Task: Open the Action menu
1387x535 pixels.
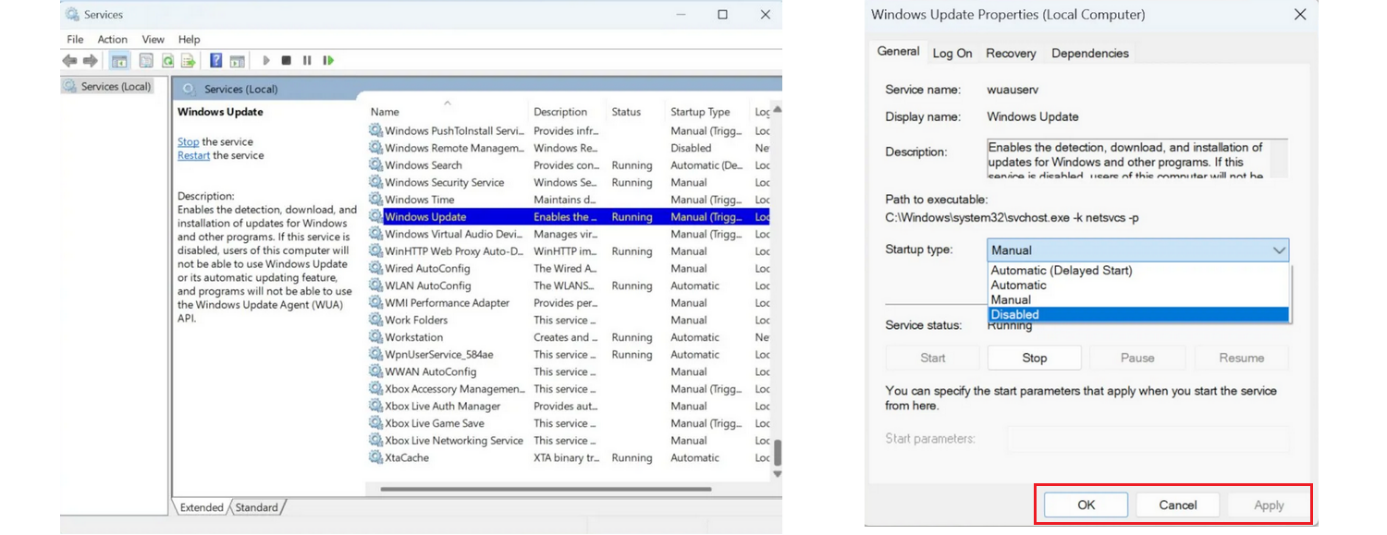Action: click(112, 39)
